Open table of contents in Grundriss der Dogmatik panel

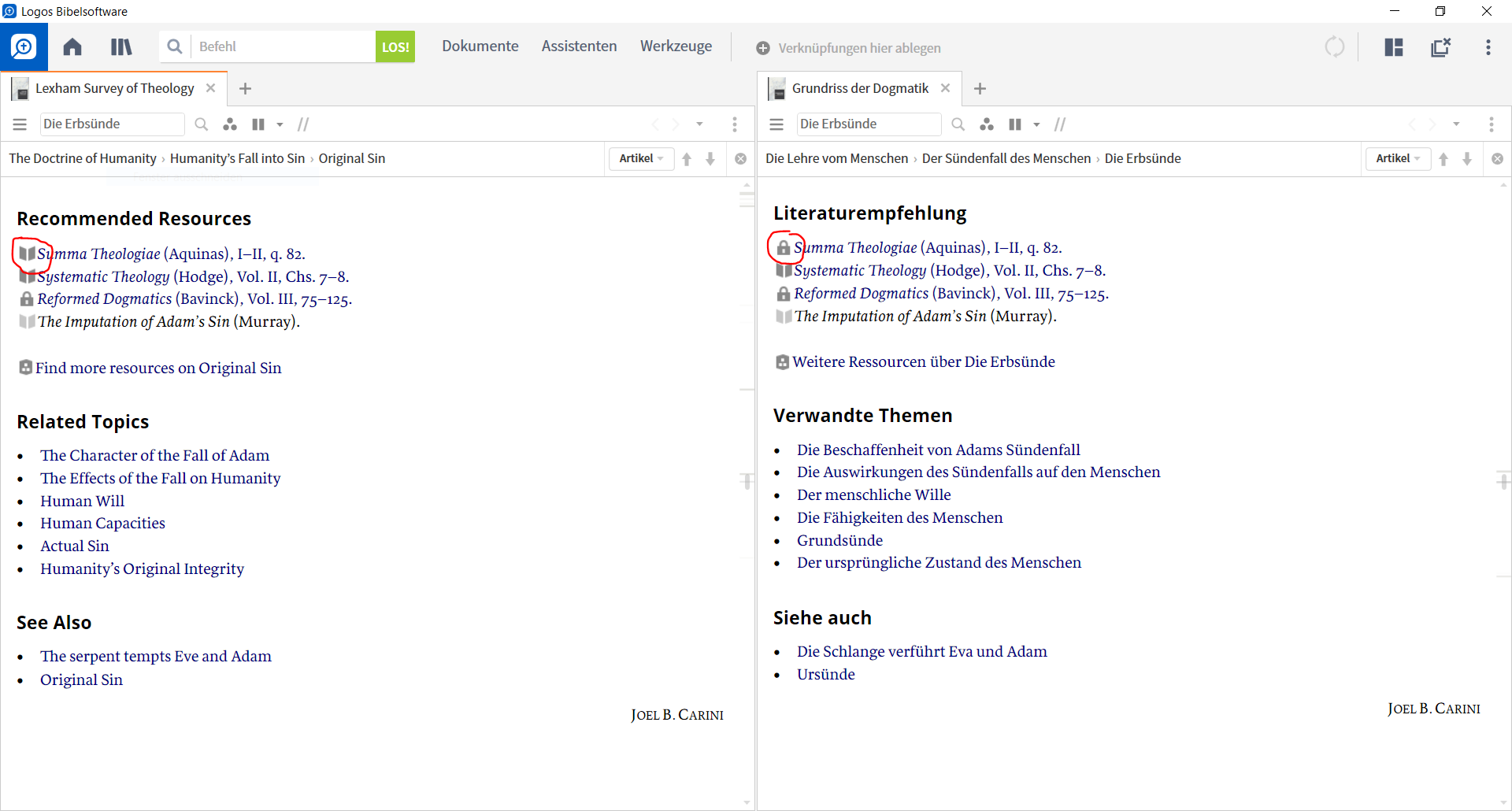pyautogui.click(x=776, y=124)
